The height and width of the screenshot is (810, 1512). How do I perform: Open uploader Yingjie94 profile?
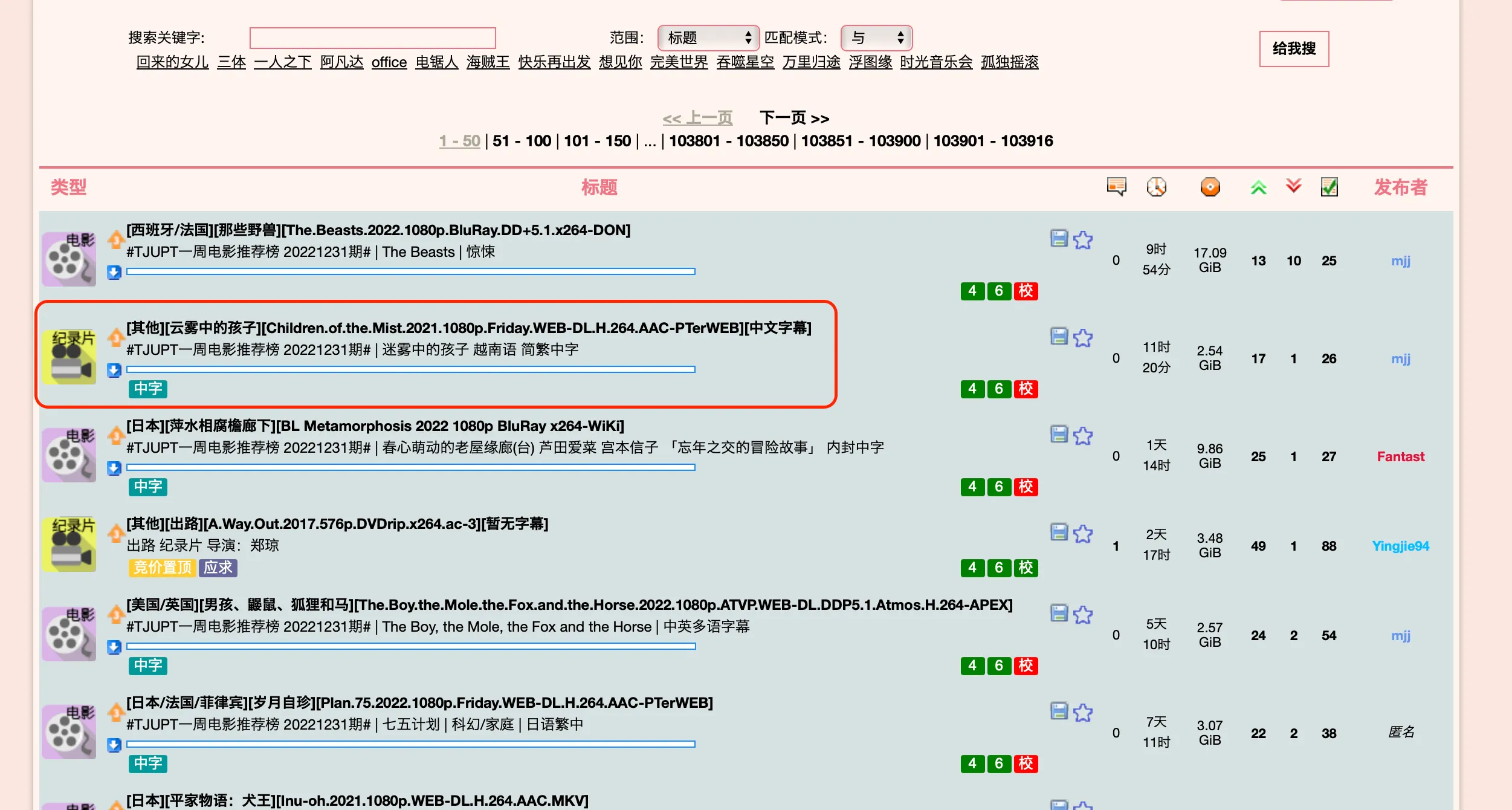point(1400,546)
